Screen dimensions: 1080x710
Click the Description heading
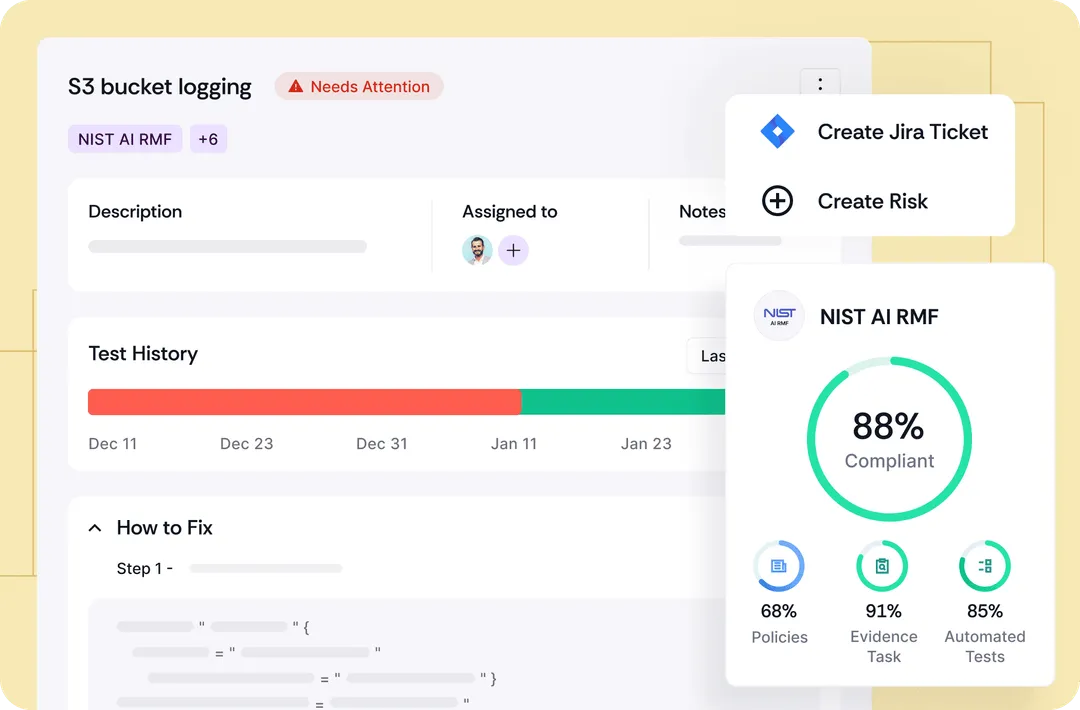(x=135, y=211)
